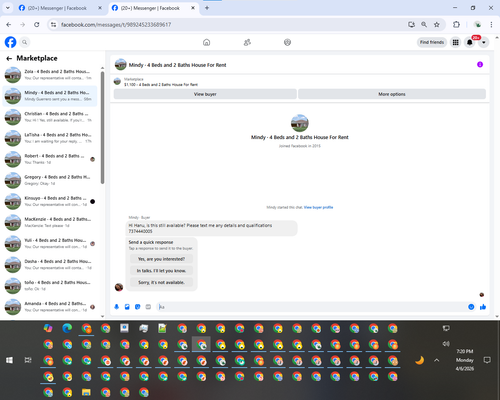
Task: Attach a photo with the image icon
Action: pyautogui.click(x=127, y=307)
